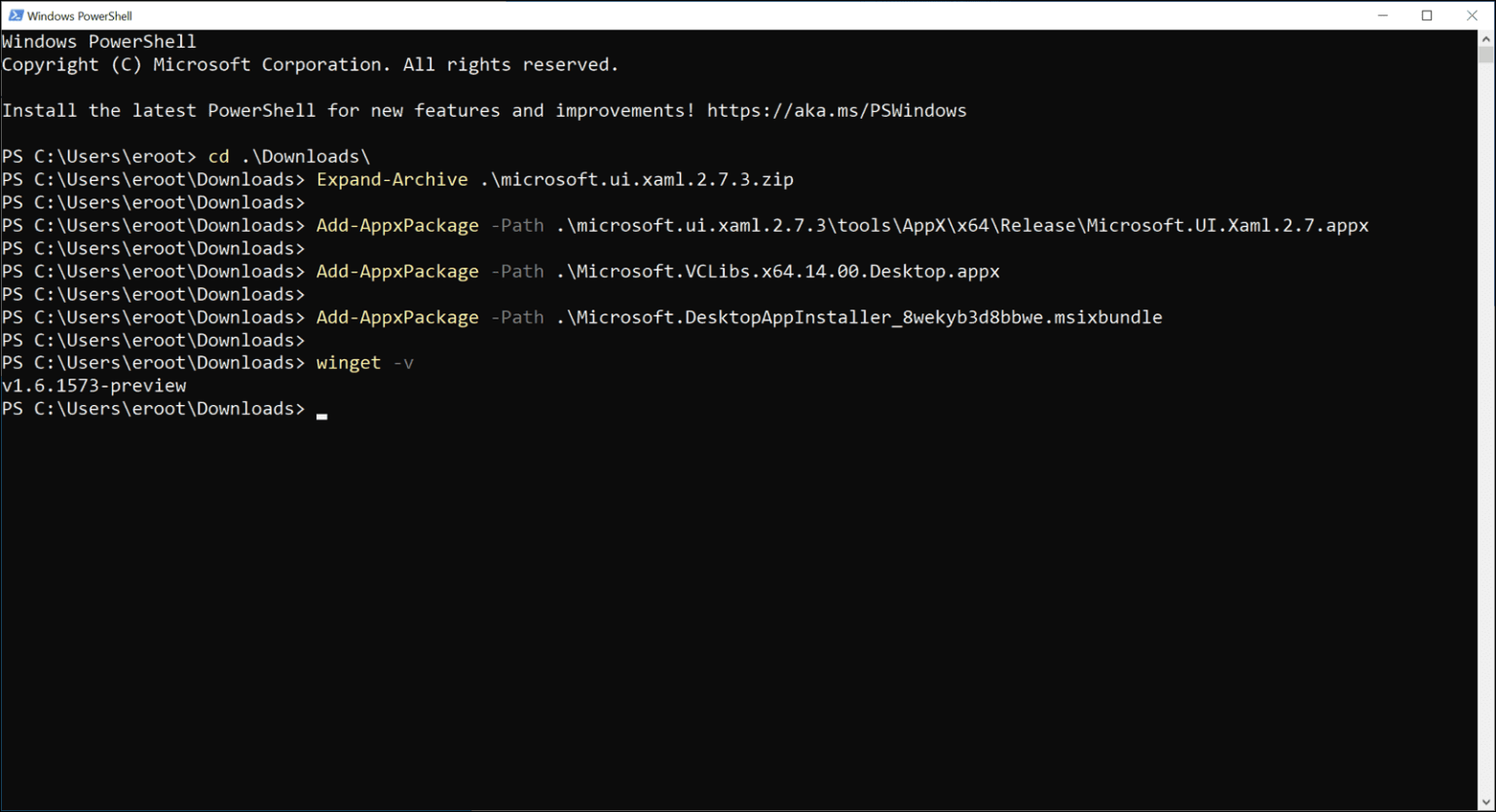The width and height of the screenshot is (1496, 812).
Task: Click '.\microsoft.ui.xaml.2.7.3.zip' file name
Action: pos(637,180)
